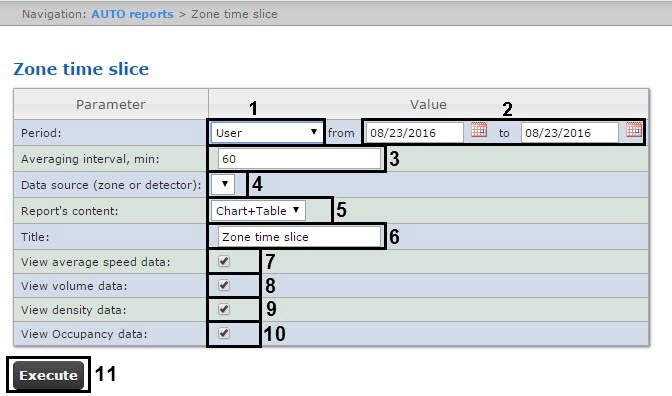Expand the Period dropdown showing User
This screenshot has height=396, width=672.
266,133
